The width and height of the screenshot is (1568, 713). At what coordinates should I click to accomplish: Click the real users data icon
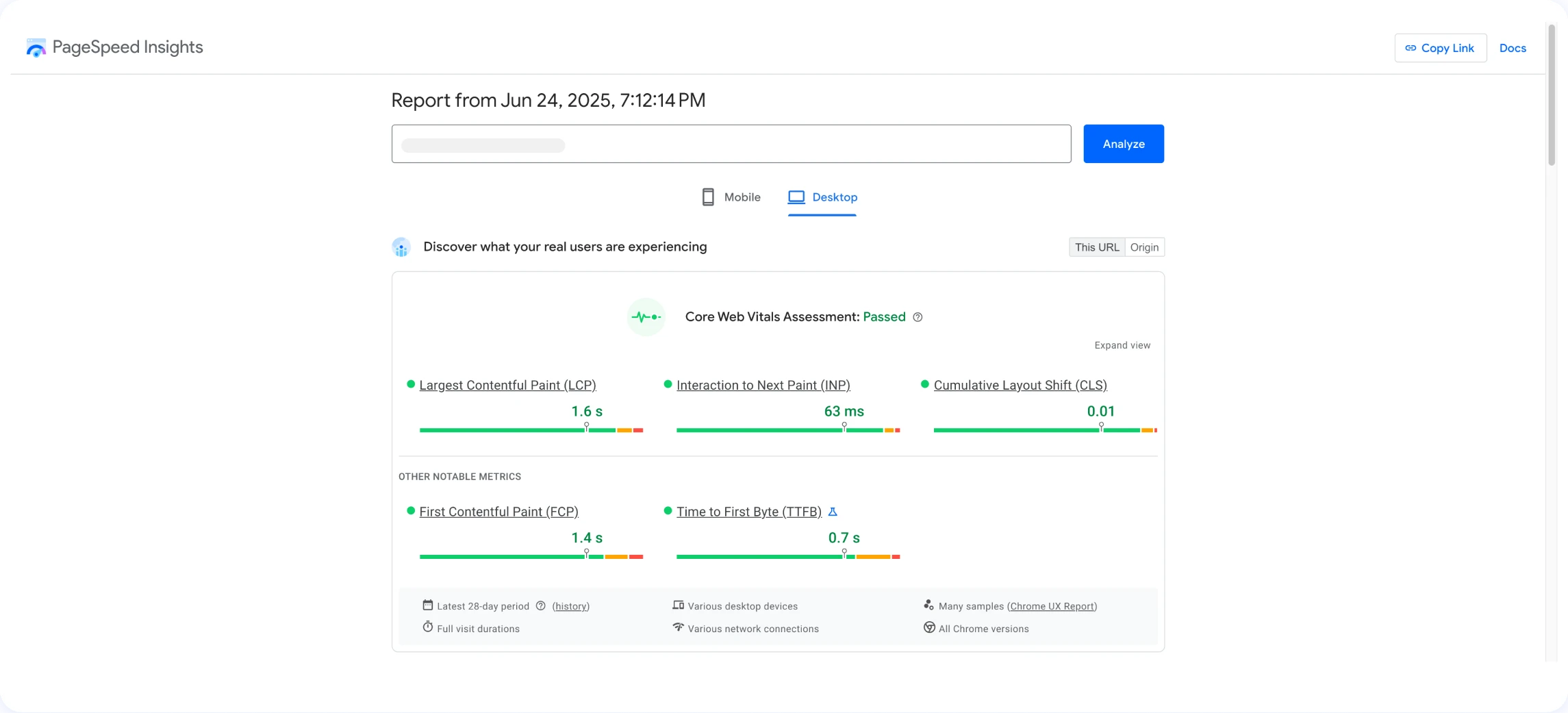tap(401, 247)
